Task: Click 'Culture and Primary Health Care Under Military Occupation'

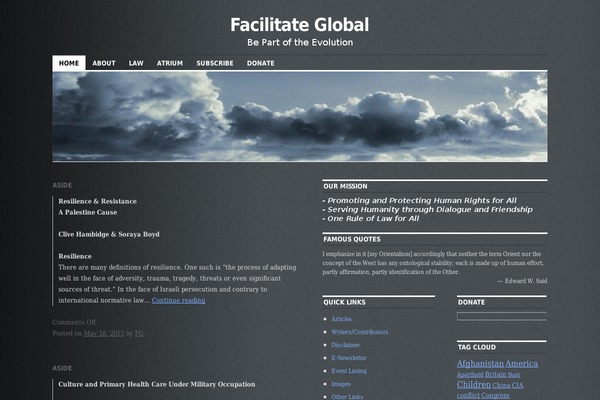Action: (157, 384)
